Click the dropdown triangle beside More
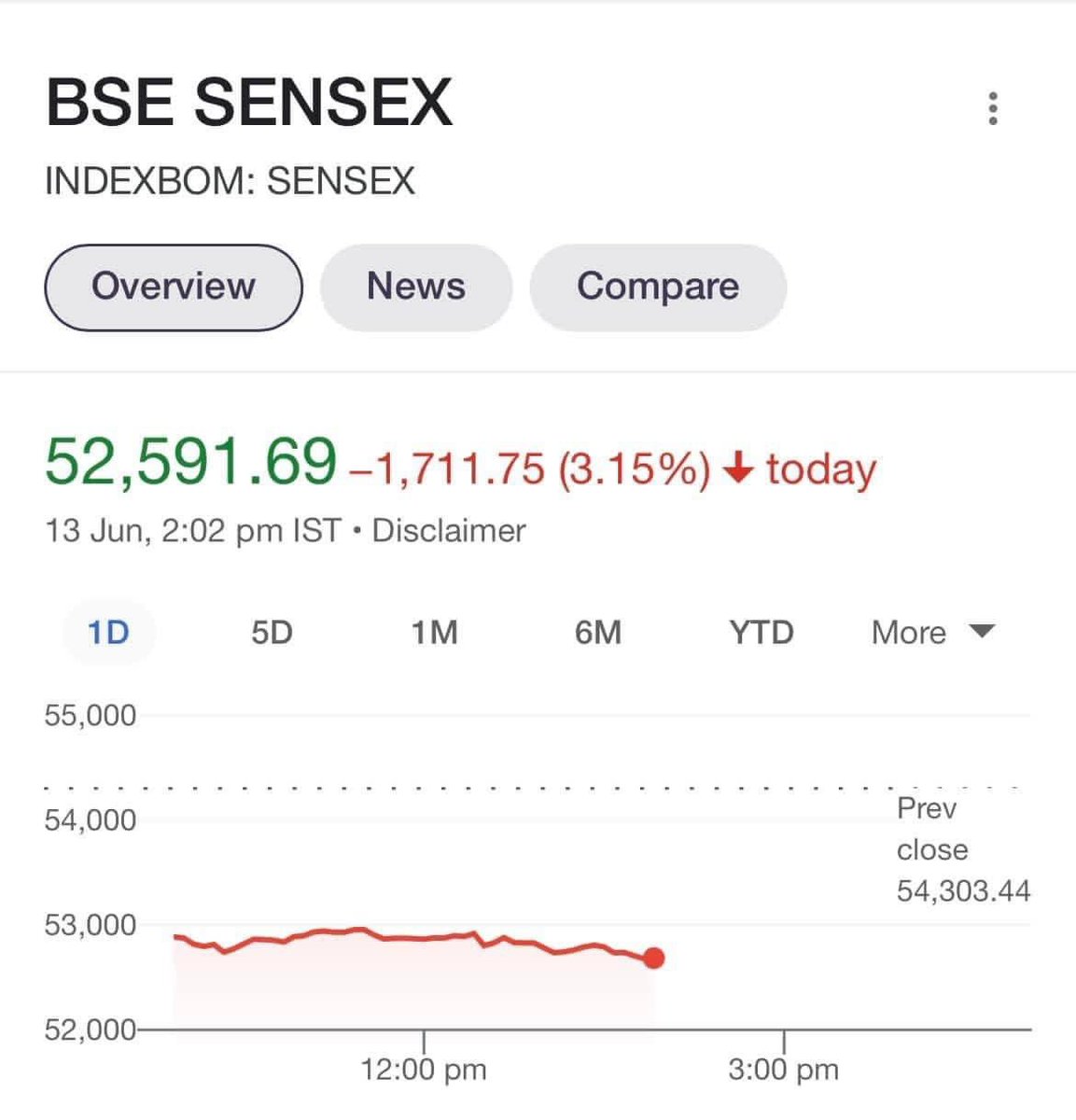The image size is (1076, 1120). tap(982, 632)
